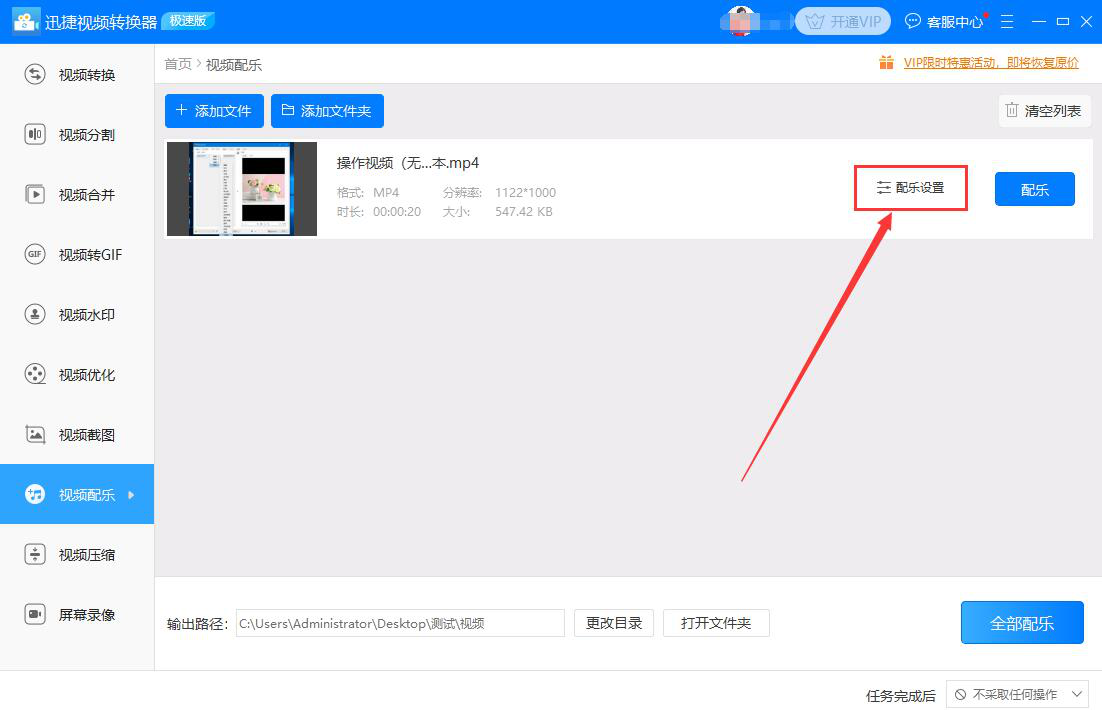Open the 任务完成后 action dropdown

pos(1018,695)
